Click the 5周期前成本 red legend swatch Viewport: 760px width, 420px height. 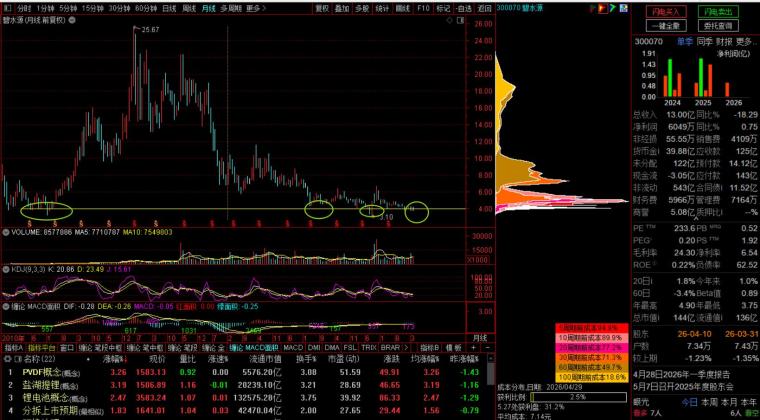[x=592, y=327]
